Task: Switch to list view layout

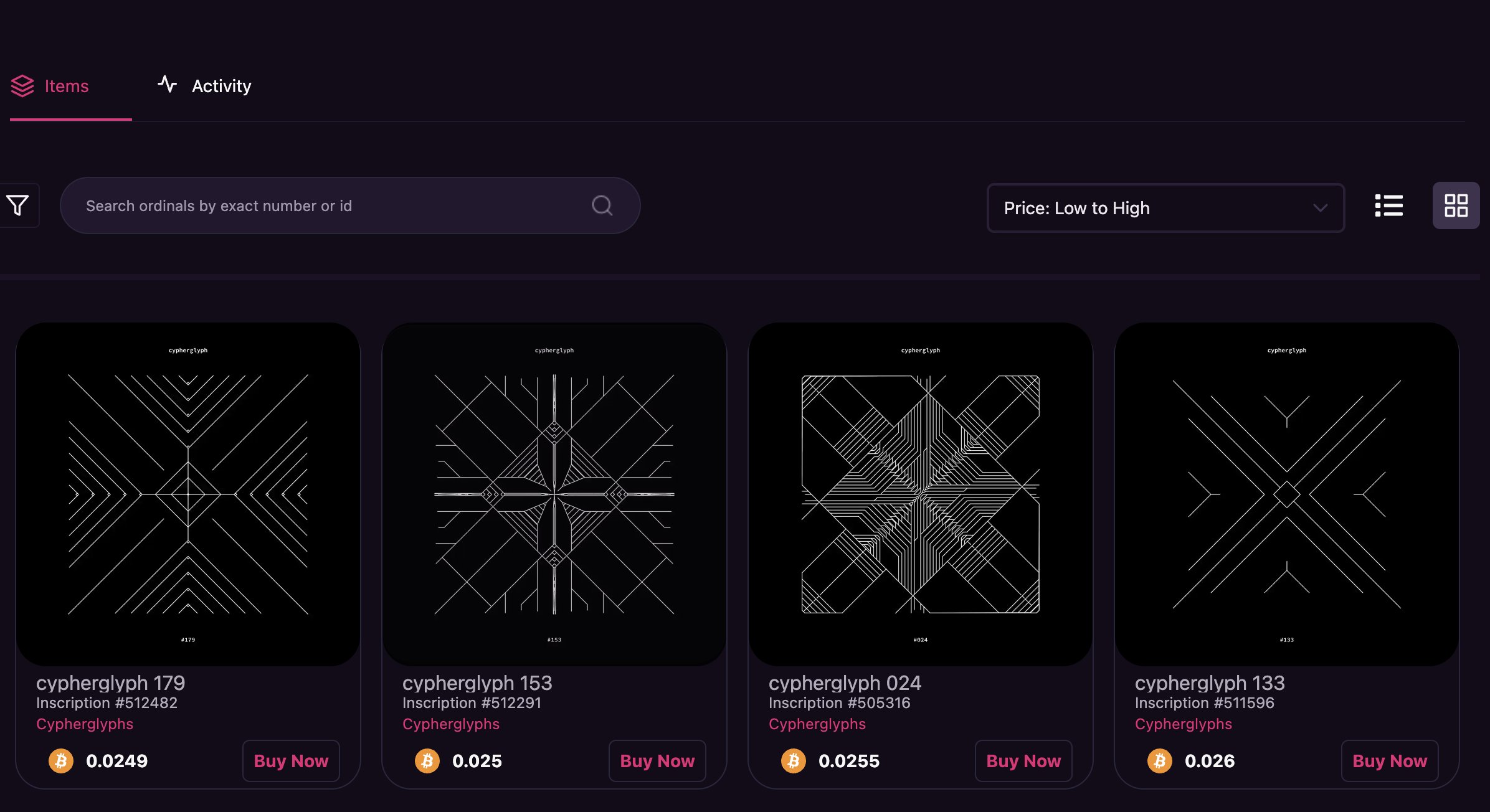Action: coord(1388,205)
